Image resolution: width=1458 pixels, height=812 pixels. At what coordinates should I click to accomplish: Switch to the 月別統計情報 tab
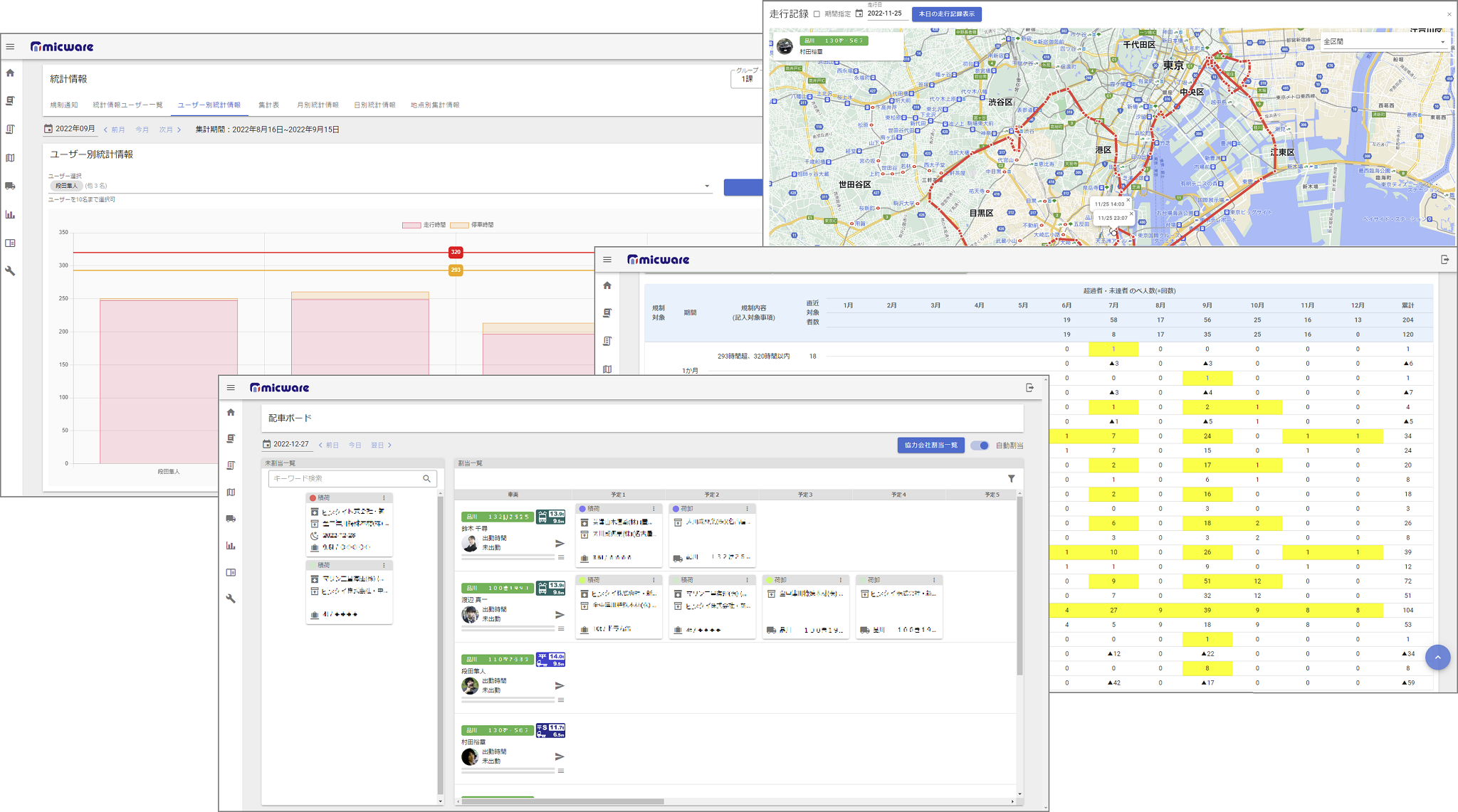click(x=318, y=105)
